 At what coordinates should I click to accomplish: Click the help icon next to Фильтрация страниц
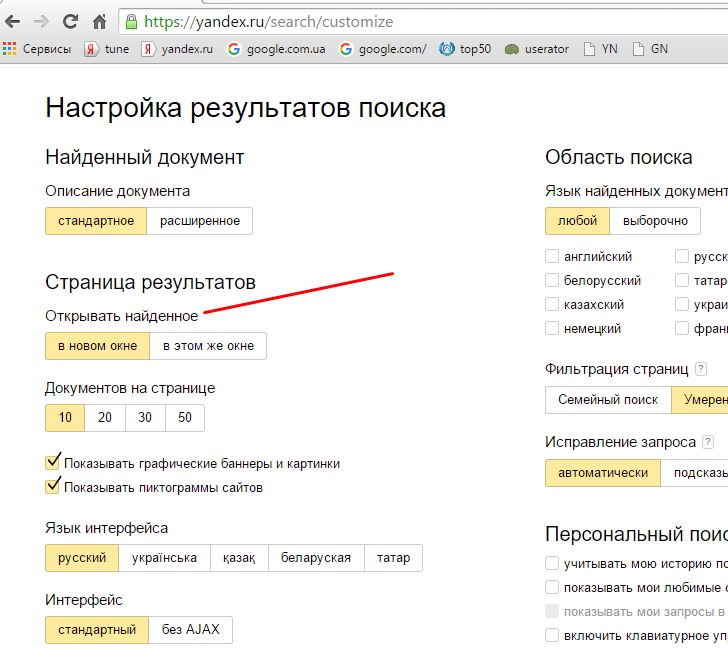[x=701, y=369]
